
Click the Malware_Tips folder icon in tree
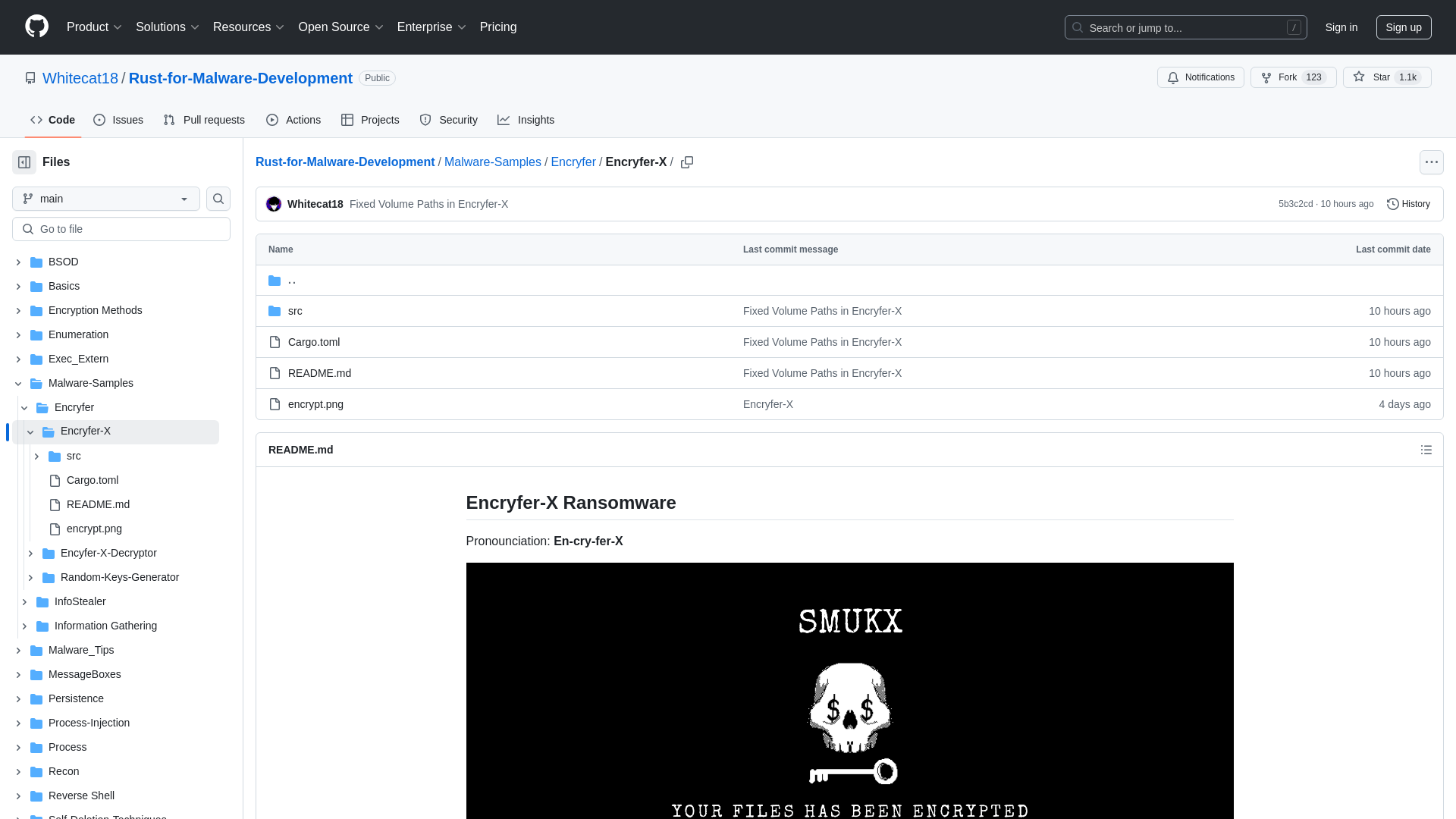point(36,651)
